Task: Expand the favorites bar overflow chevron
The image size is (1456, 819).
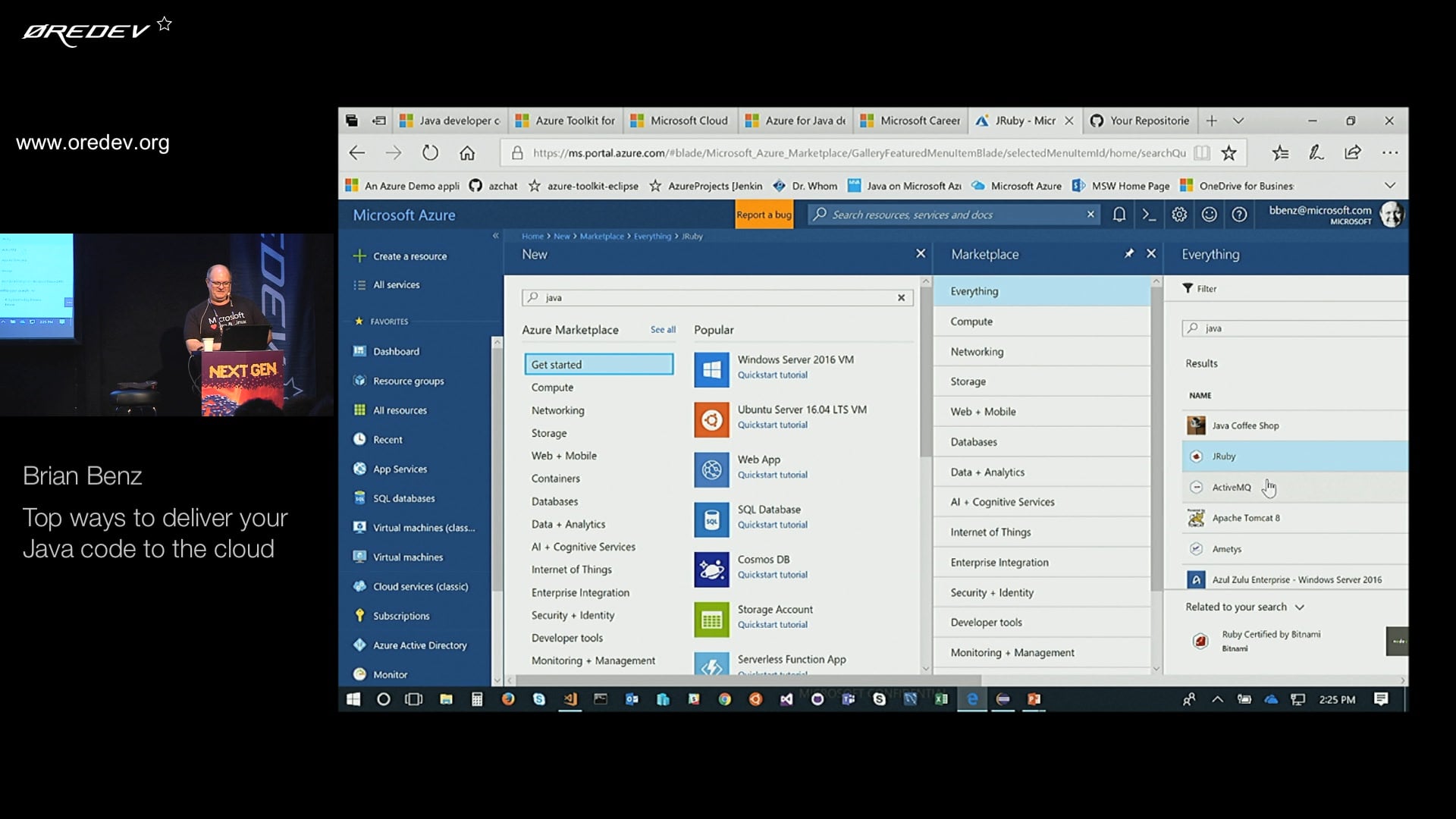Action: click(1389, 186)
